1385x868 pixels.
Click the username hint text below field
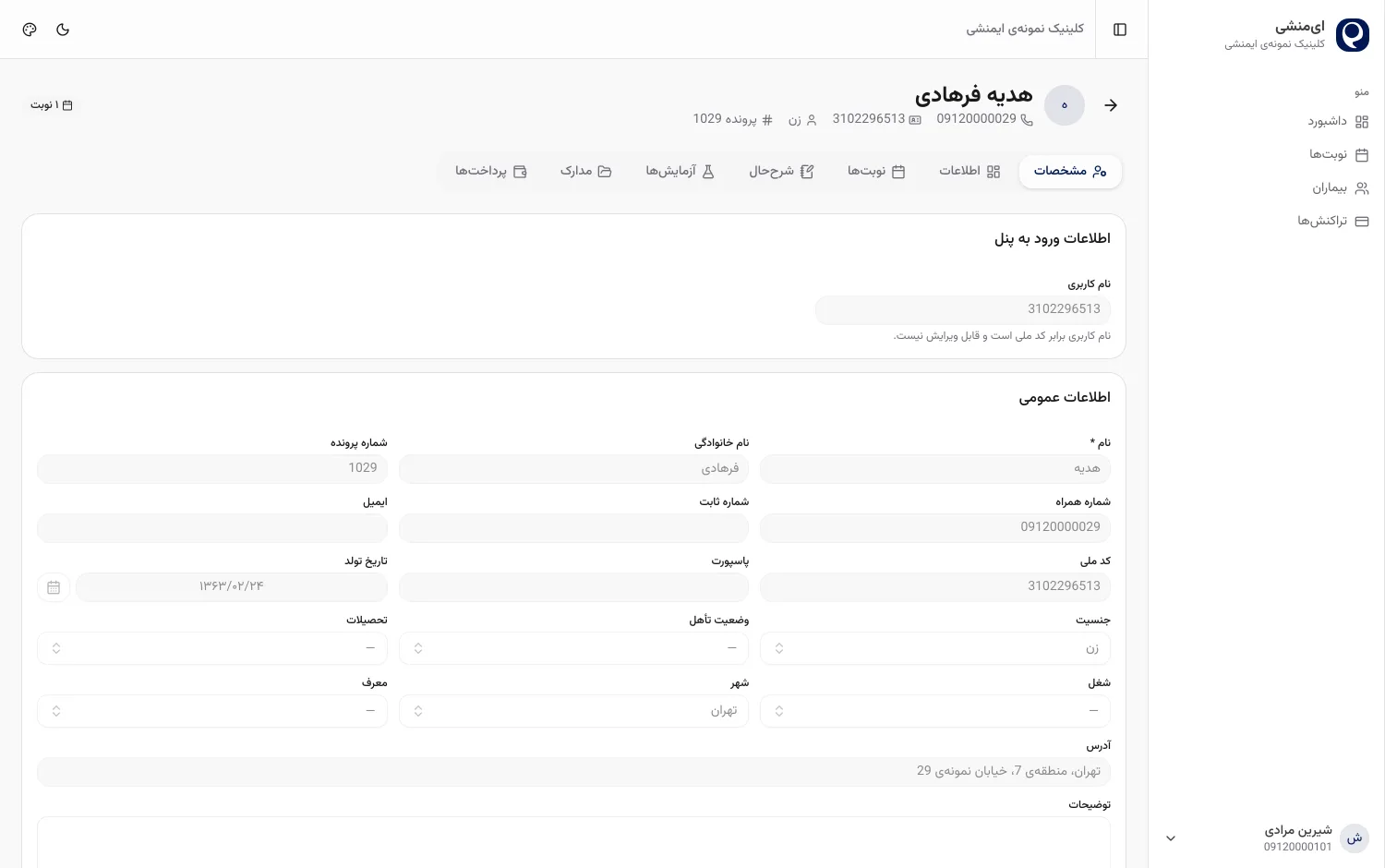tap(1002, 336)
